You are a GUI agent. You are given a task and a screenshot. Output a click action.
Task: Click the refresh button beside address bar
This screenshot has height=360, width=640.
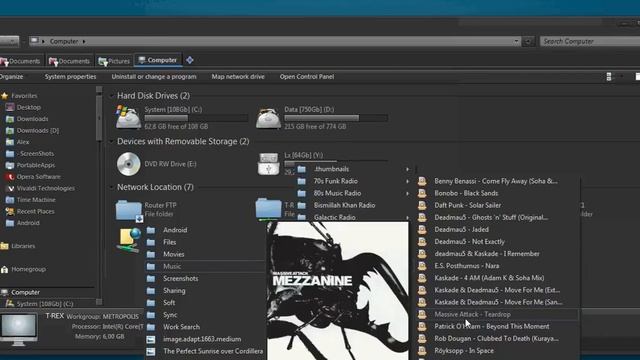point(528,41)
